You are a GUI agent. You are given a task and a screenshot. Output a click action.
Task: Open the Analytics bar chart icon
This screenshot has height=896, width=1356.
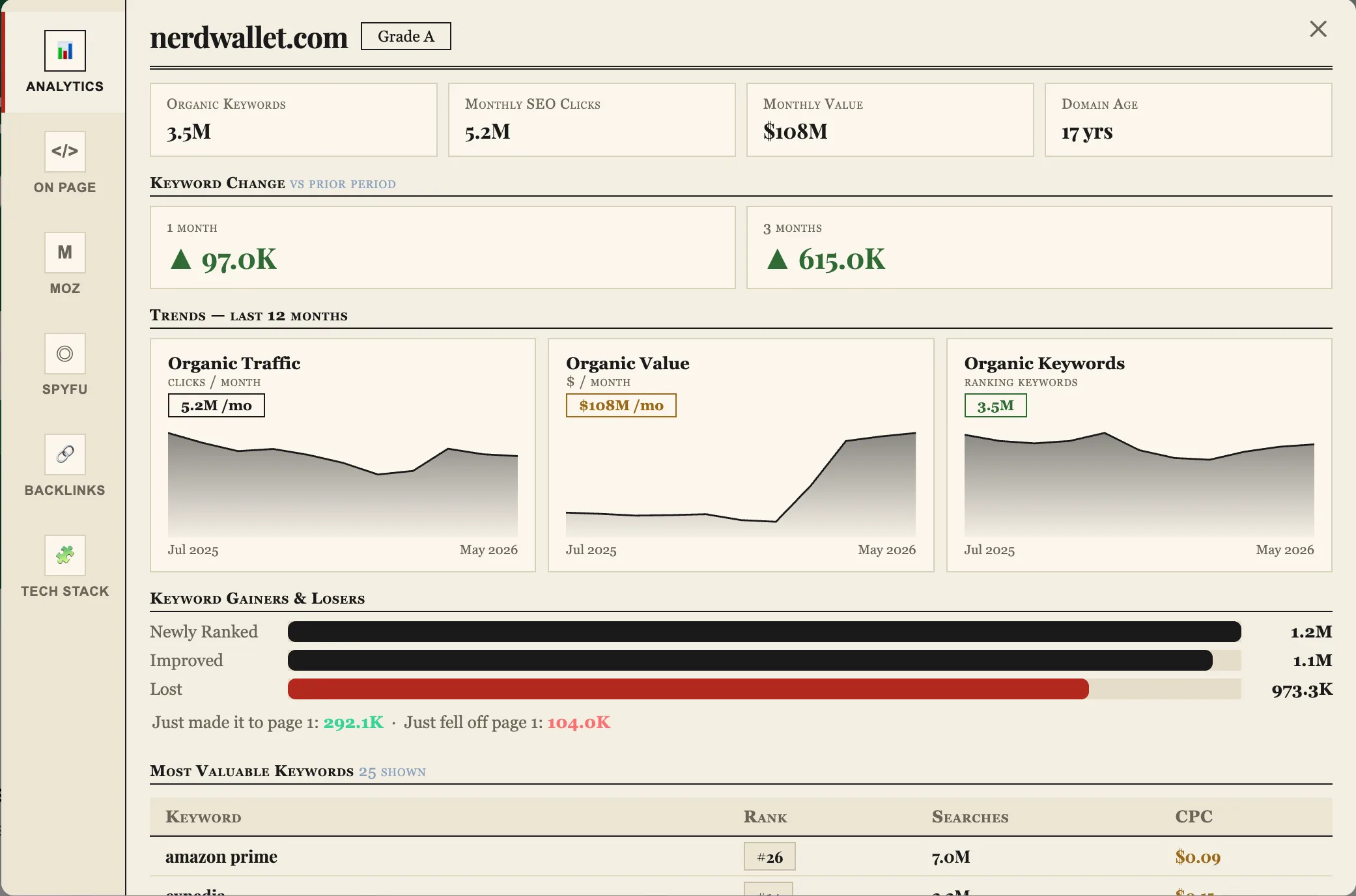click(x=65, y=51)
